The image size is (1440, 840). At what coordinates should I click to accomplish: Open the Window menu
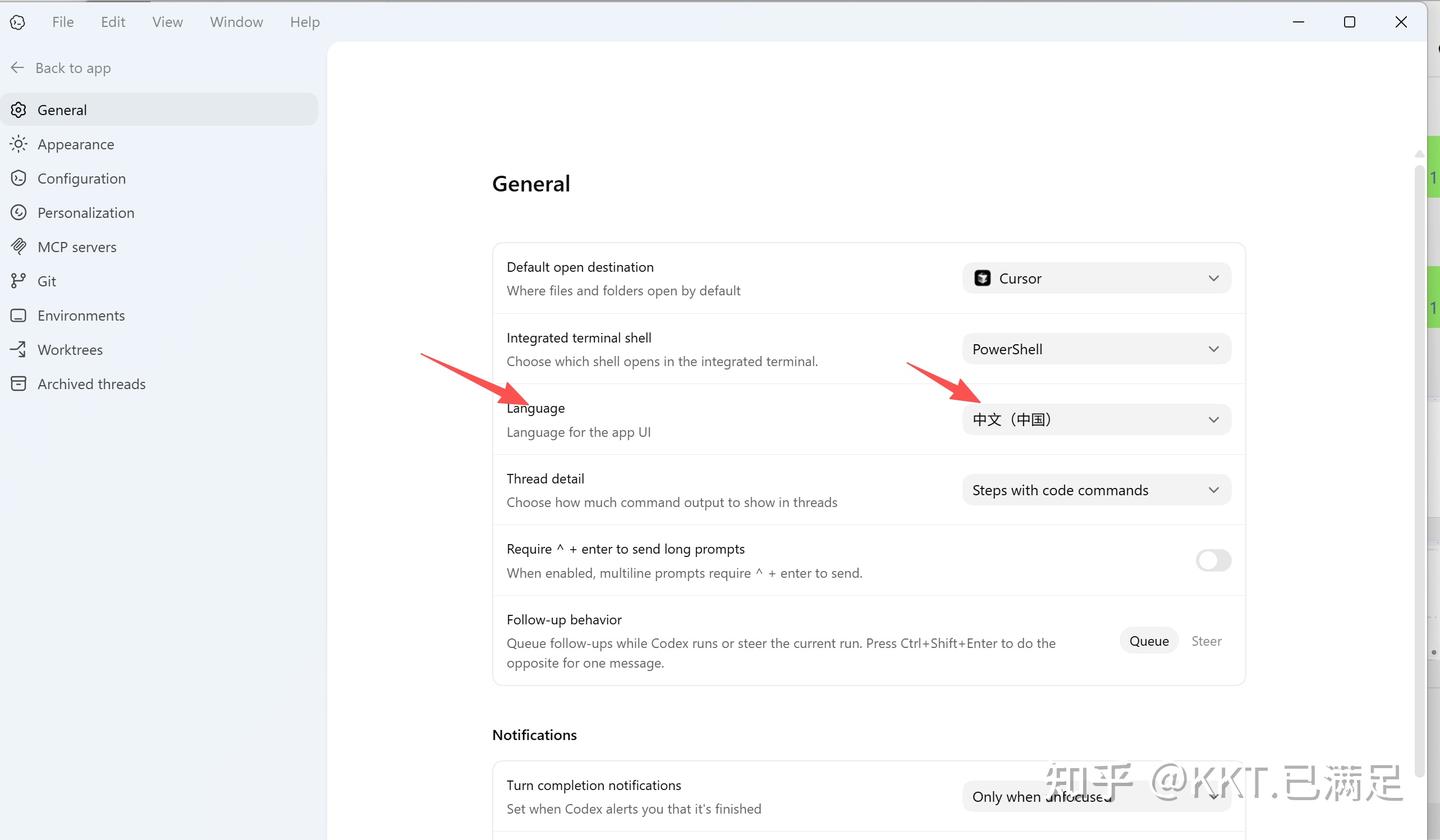coord(236,22)
